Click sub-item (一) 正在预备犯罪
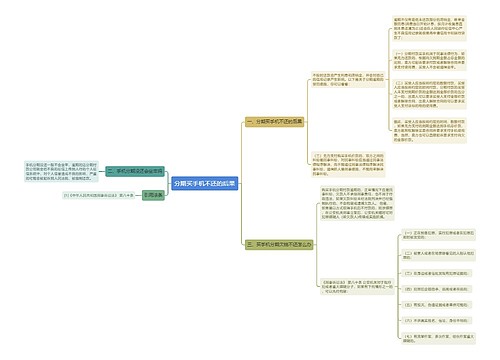 [x=439, y=235]
